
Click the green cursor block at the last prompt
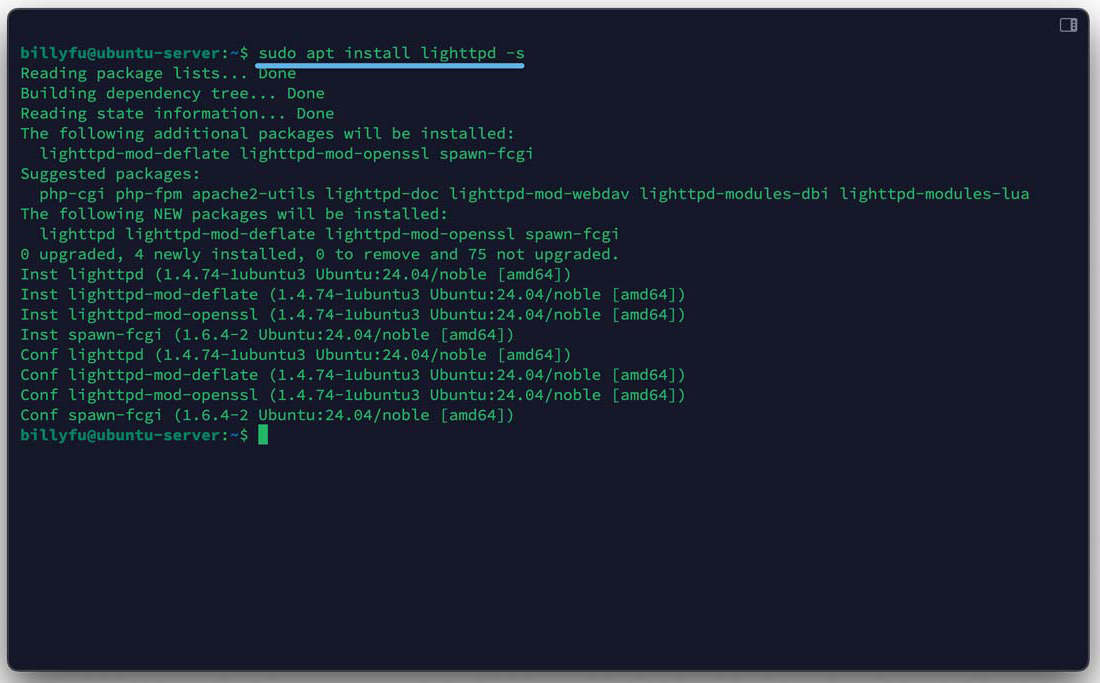coord(263,435)
